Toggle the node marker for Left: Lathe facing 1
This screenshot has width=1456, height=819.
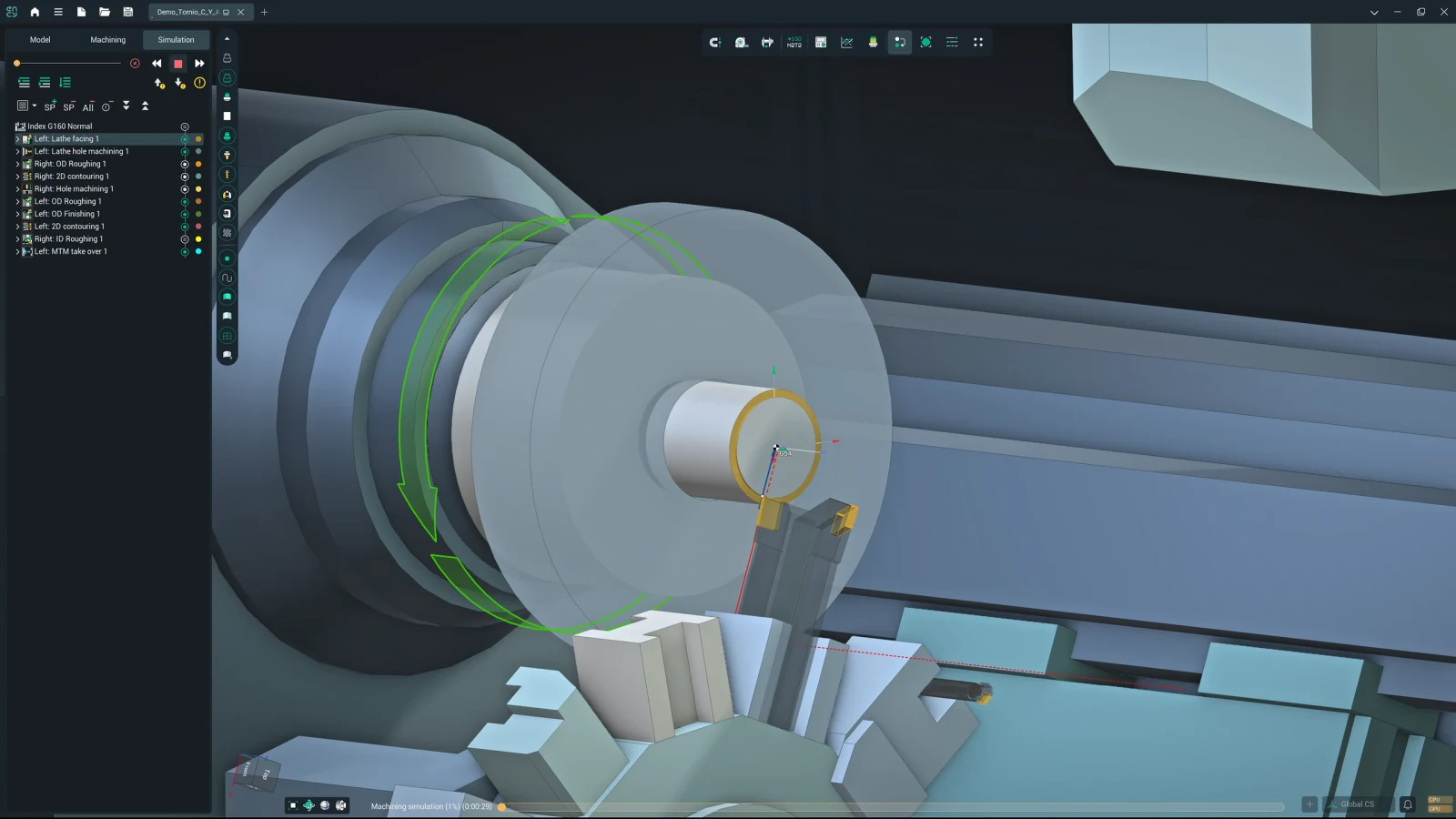(185, 139)
